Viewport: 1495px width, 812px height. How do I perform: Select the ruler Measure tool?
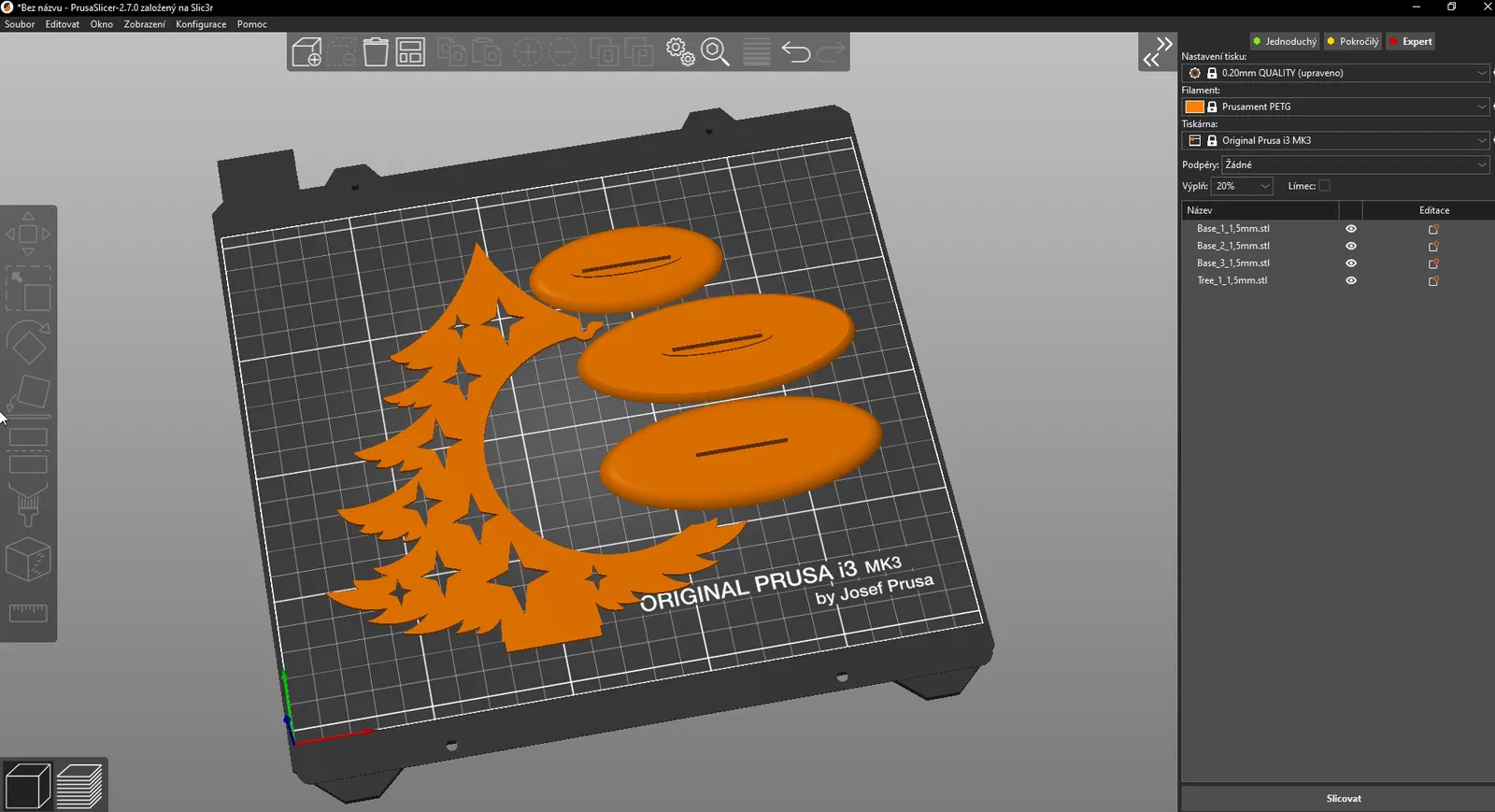coord(28,613)
